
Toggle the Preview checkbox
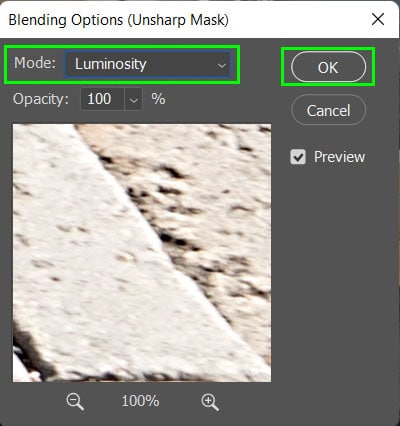pyautogui.click(x=298, y=157)
